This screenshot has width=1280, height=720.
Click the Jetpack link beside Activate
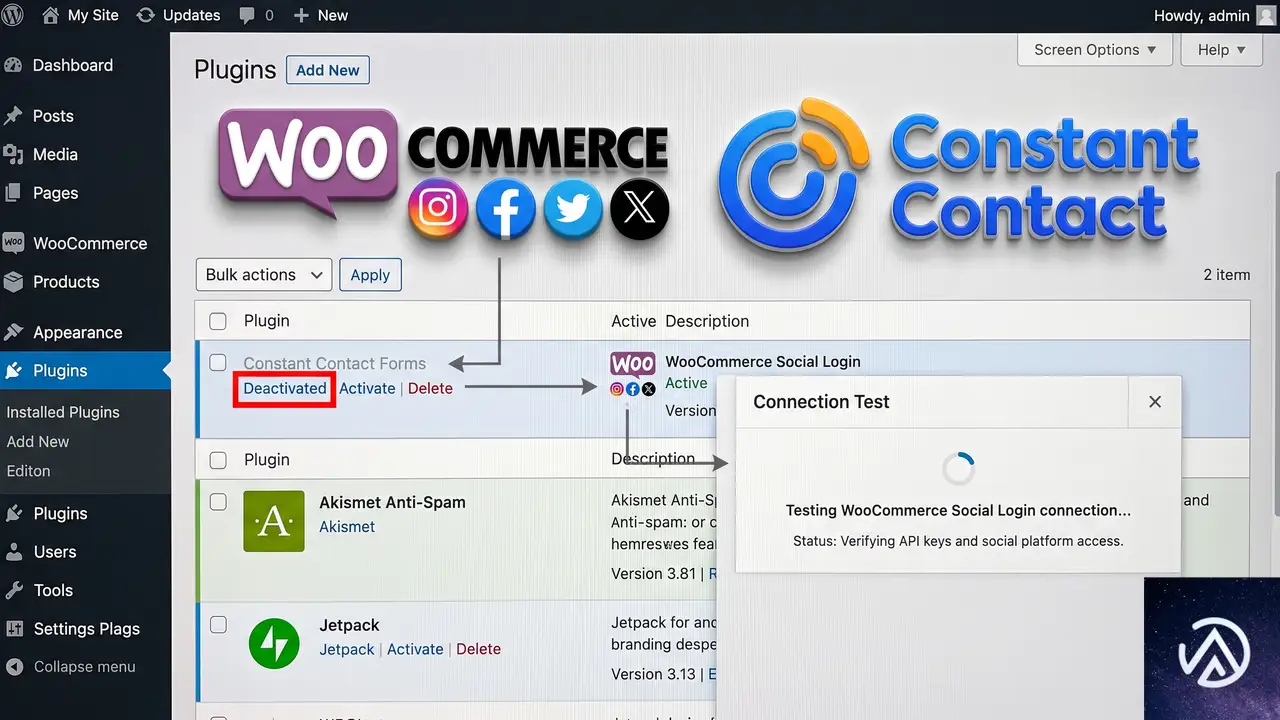pyautogui.click(x=347, y=649)
